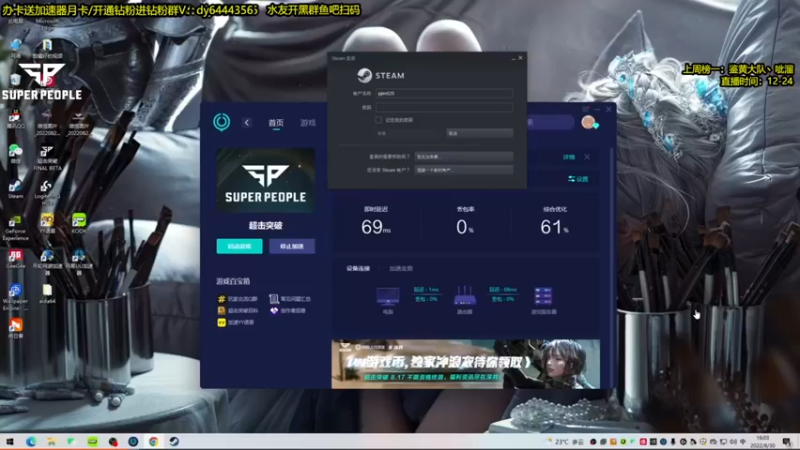Open the accelerator user avatar
This screenshot has width=800, height=450.
(588, 122)
